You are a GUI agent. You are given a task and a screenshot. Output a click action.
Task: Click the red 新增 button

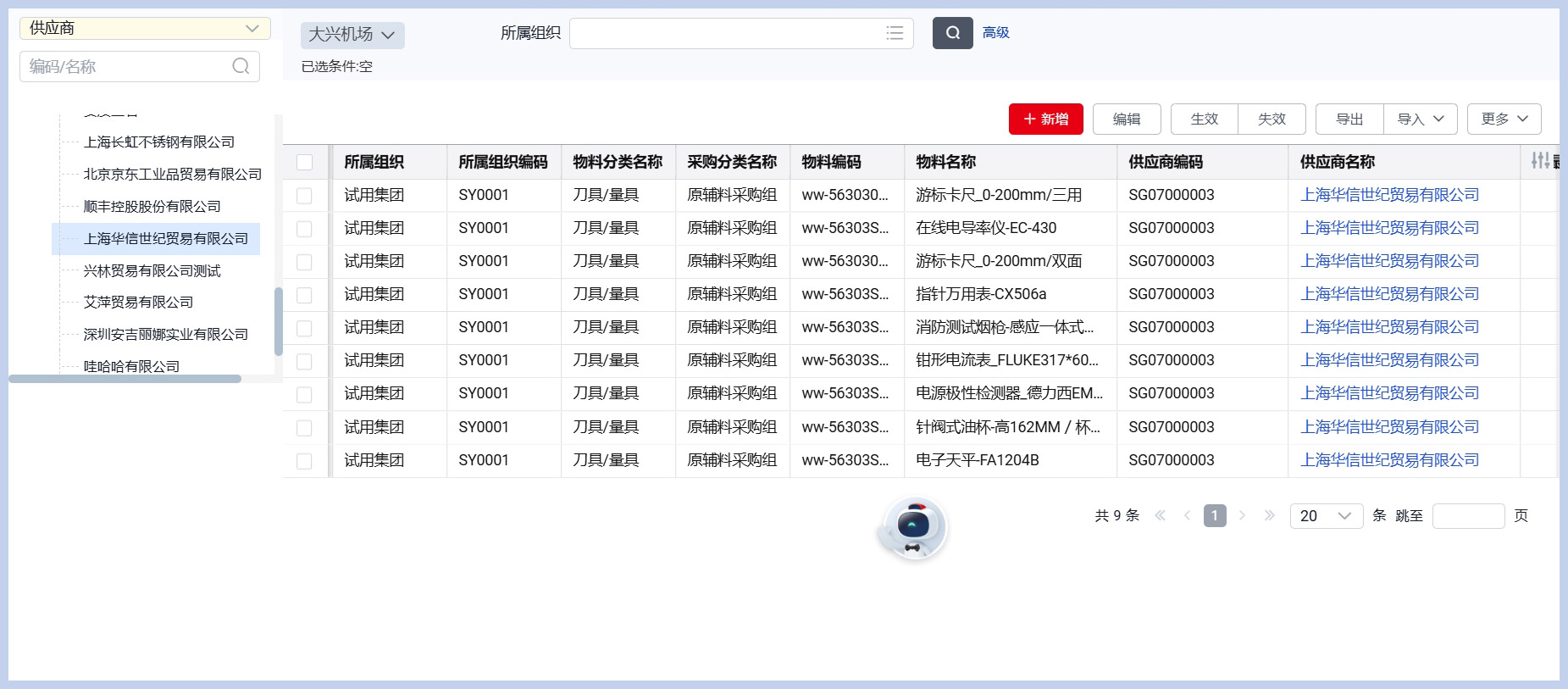1046,119
